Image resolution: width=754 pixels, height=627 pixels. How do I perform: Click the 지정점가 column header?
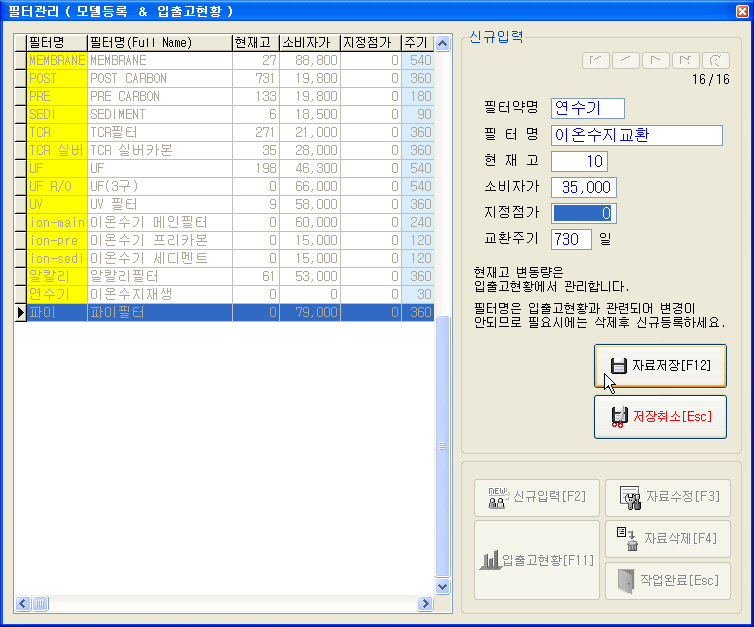(x=371, y=43)
